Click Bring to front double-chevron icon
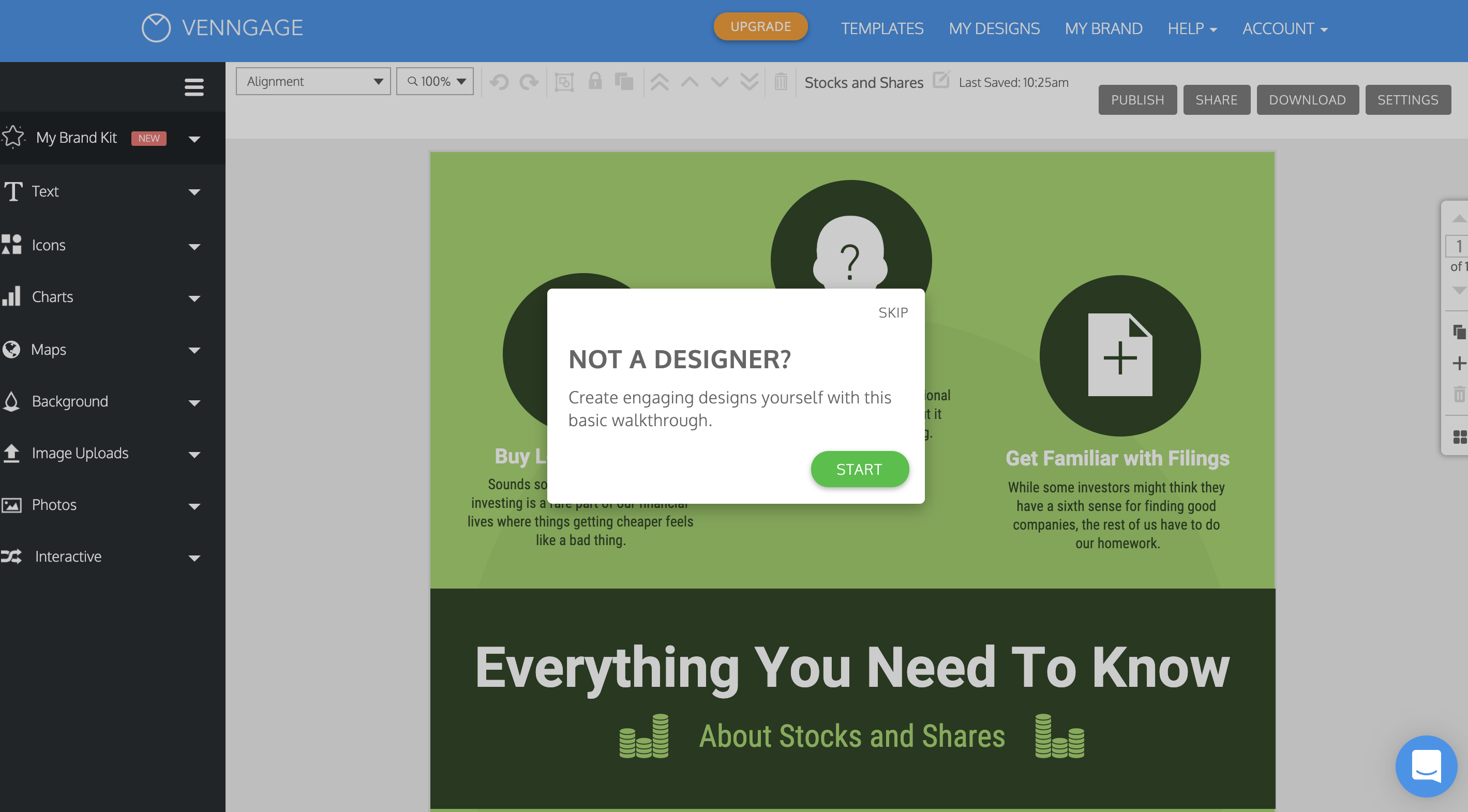The image size is (1468, 812). (660, 82)
